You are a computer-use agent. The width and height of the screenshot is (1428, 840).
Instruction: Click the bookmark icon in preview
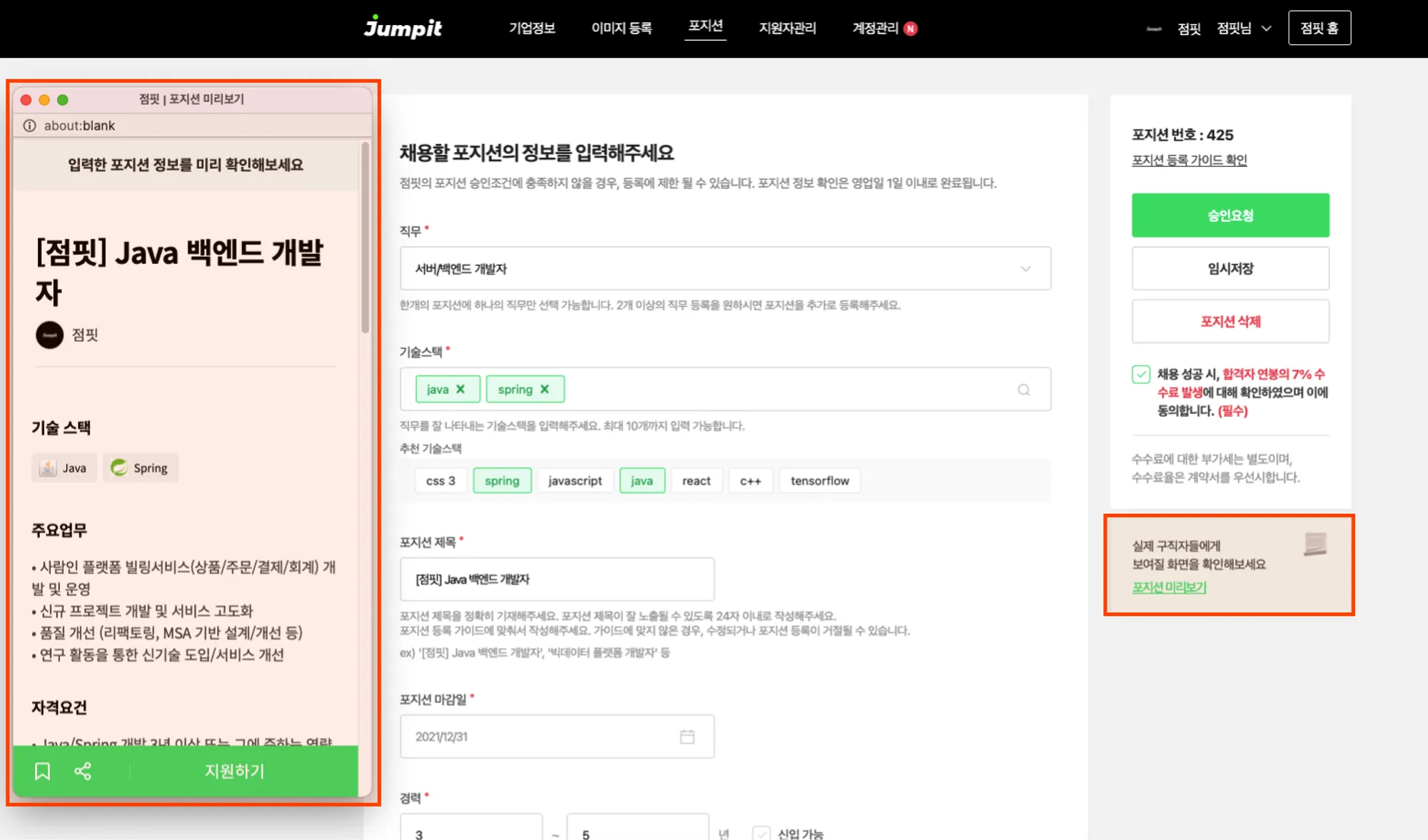42,771
